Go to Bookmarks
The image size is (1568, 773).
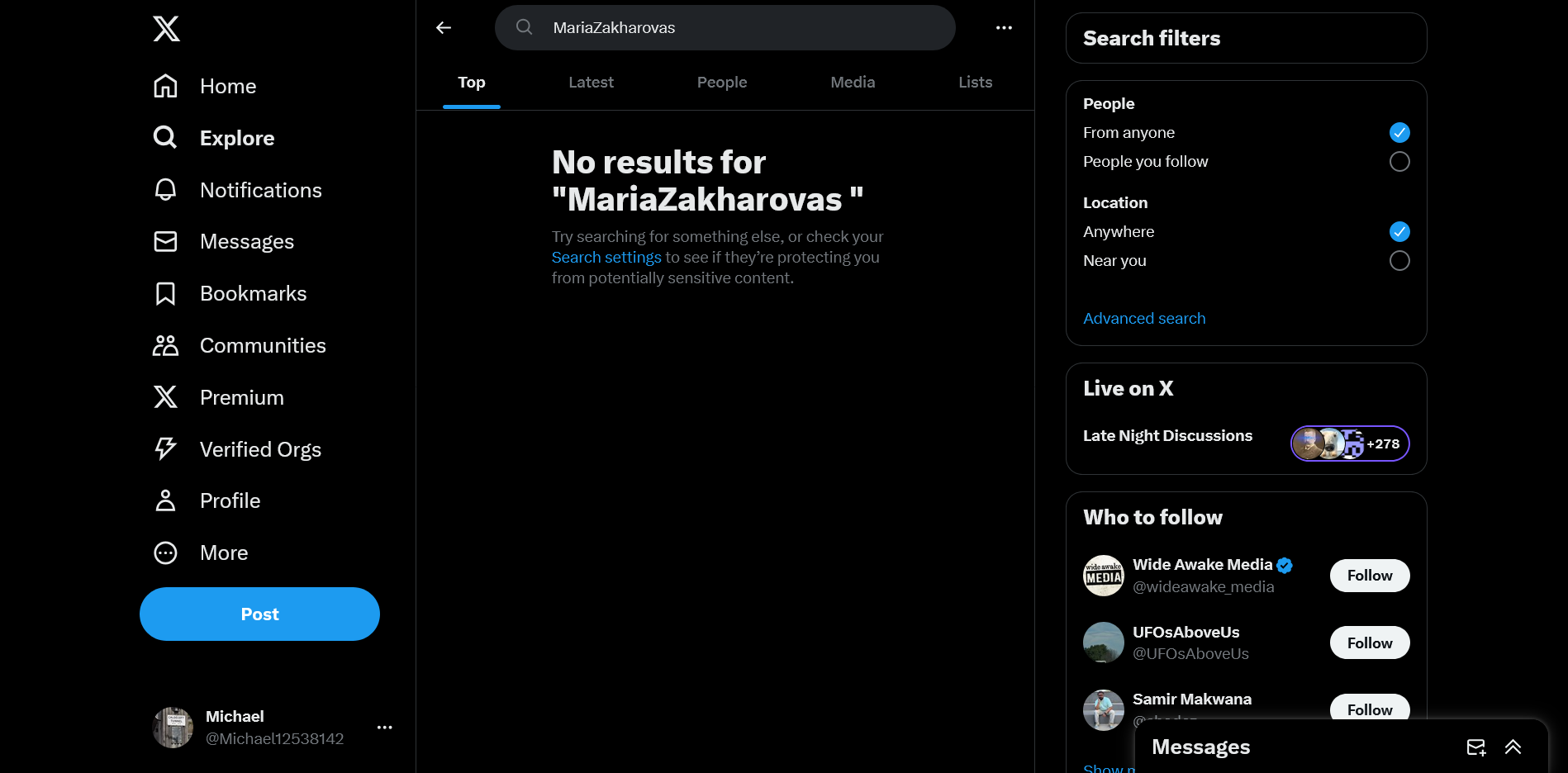click(x=165, y=293)
